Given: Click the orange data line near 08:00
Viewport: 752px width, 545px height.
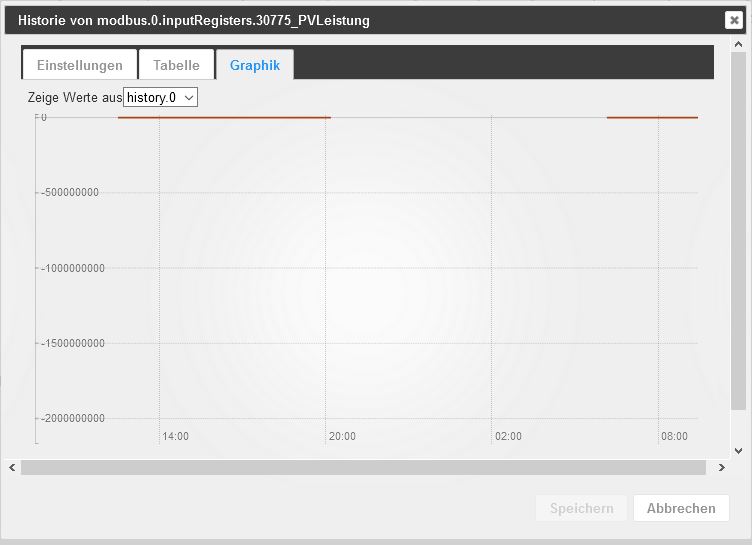Looking at the screenshot, I should tap(652, 117).
